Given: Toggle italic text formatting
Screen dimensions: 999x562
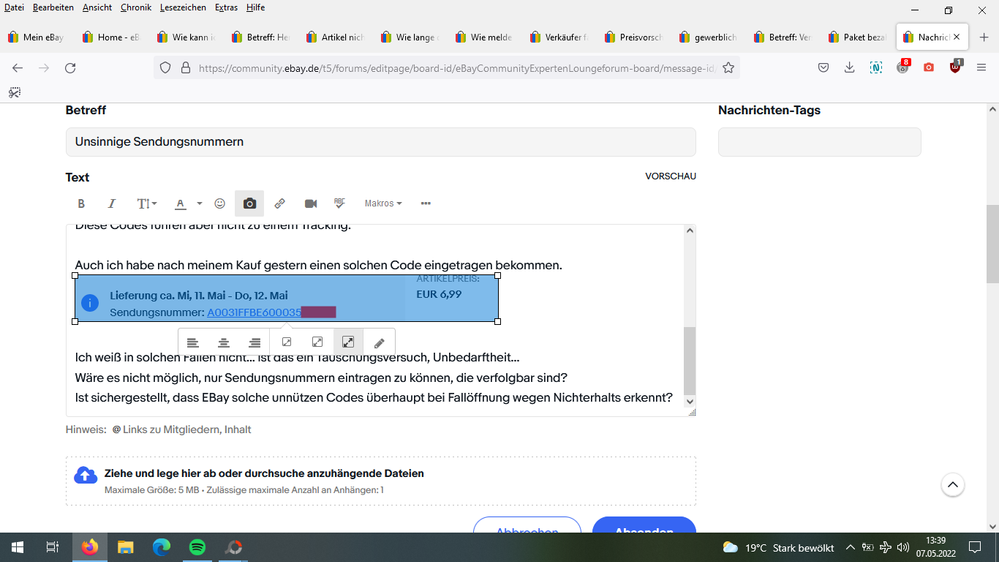Looking at the screenshot, I should [112, 204].
